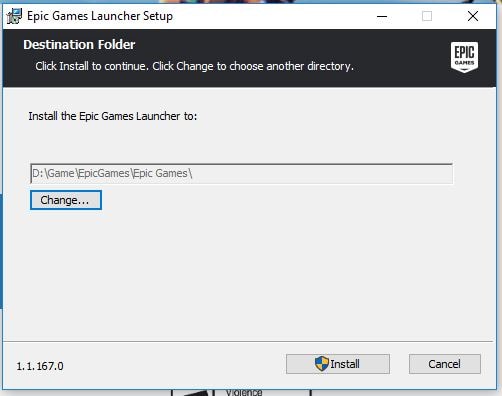The image size is (502, 396).
Task: Click the Install button
Action: pyautogui.click(x=338, y=364)
